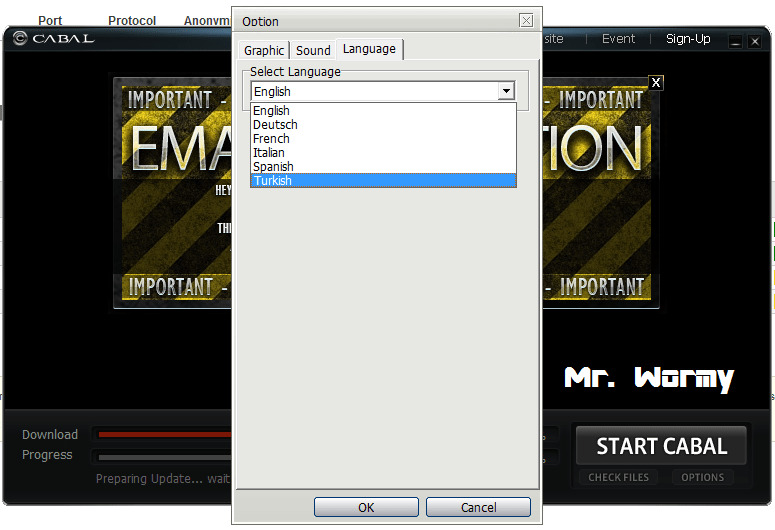775x530 pixels.
Task: Open the Event link in launcher
Action: pos(618,39)
